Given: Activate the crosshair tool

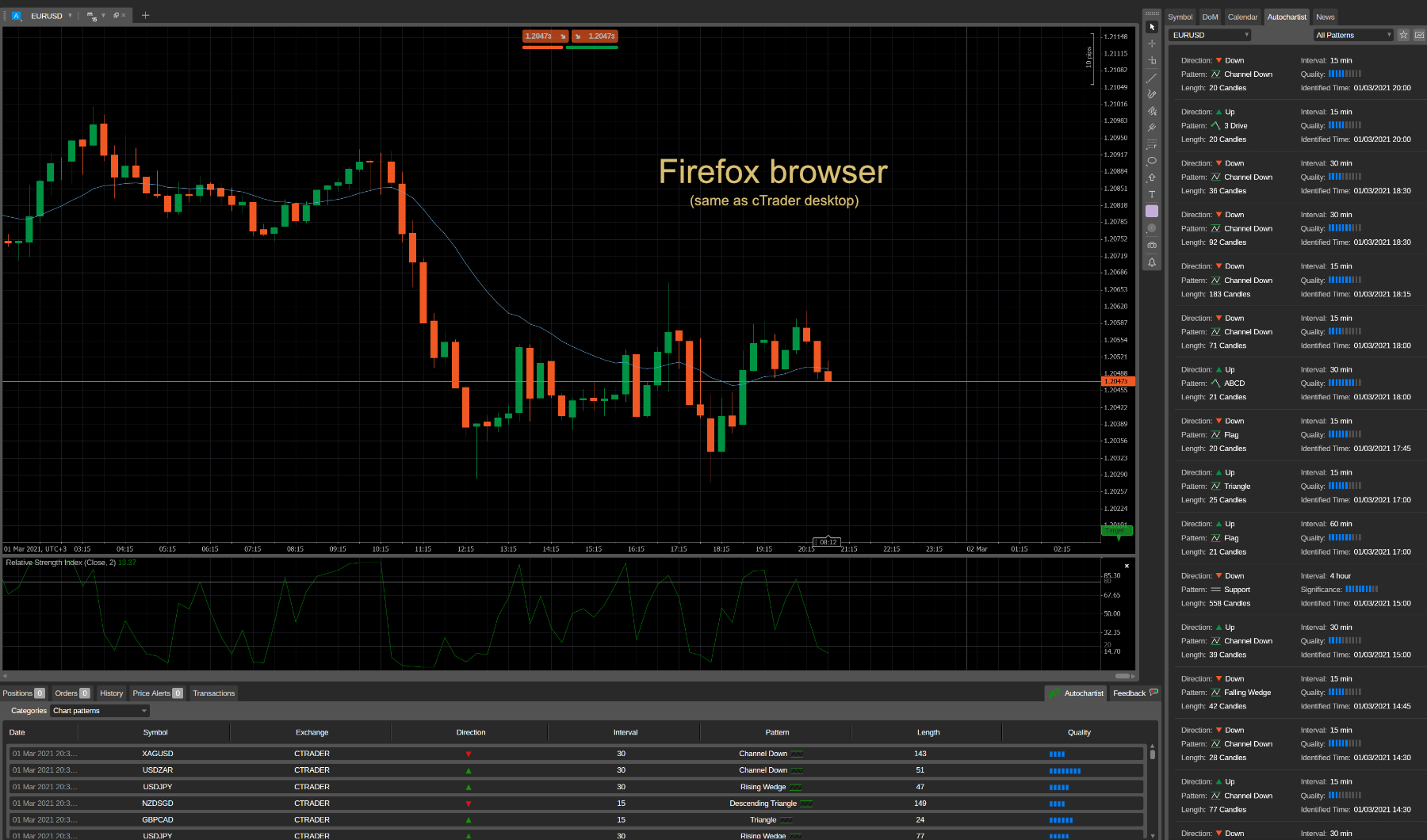Looking at the screenshot, I should coord(1152,44).
